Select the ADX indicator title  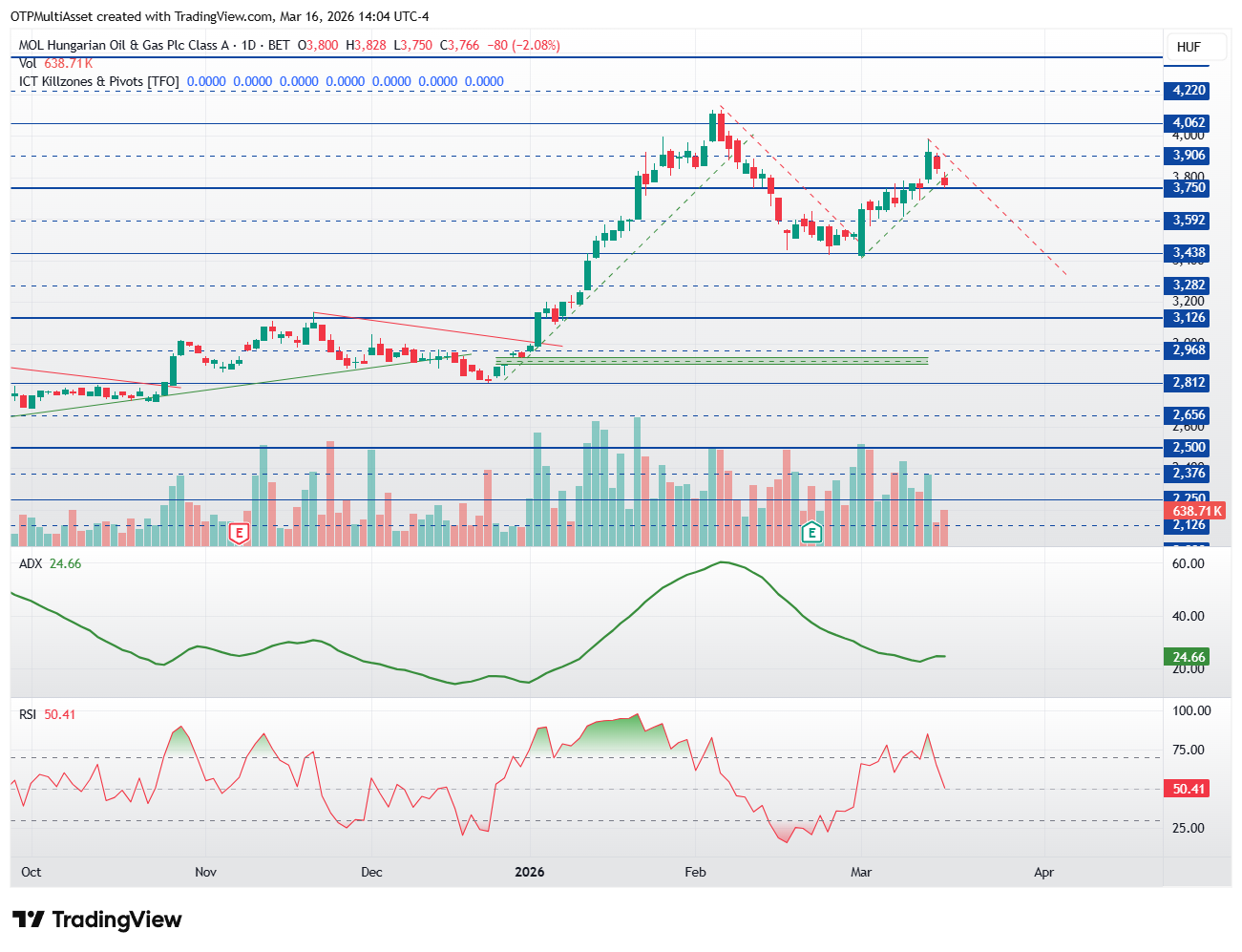31,563
